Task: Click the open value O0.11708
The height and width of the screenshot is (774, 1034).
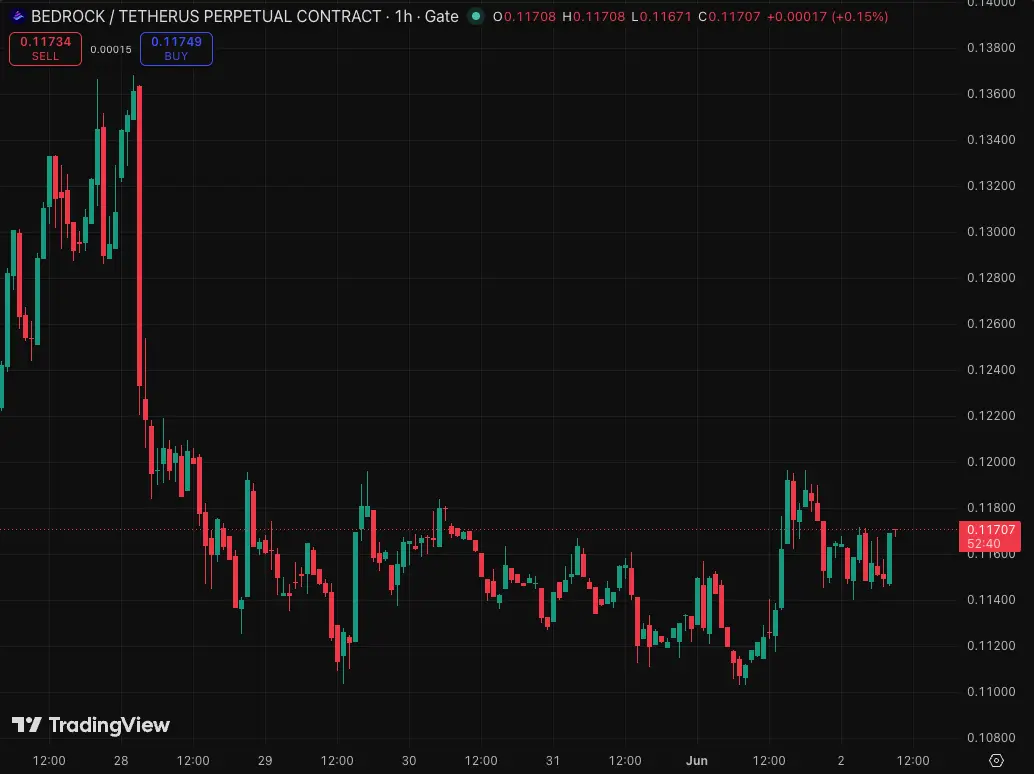Action: [x=524, y=16]
